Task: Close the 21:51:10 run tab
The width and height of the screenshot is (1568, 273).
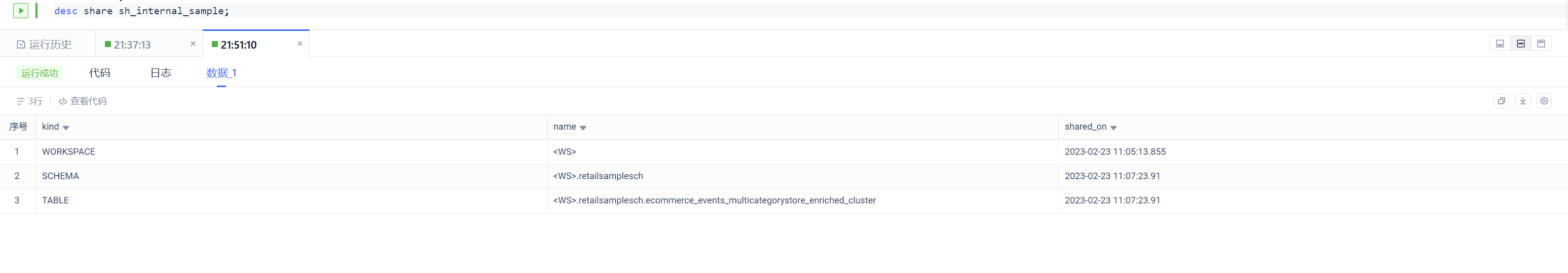Action: point(300,44)
